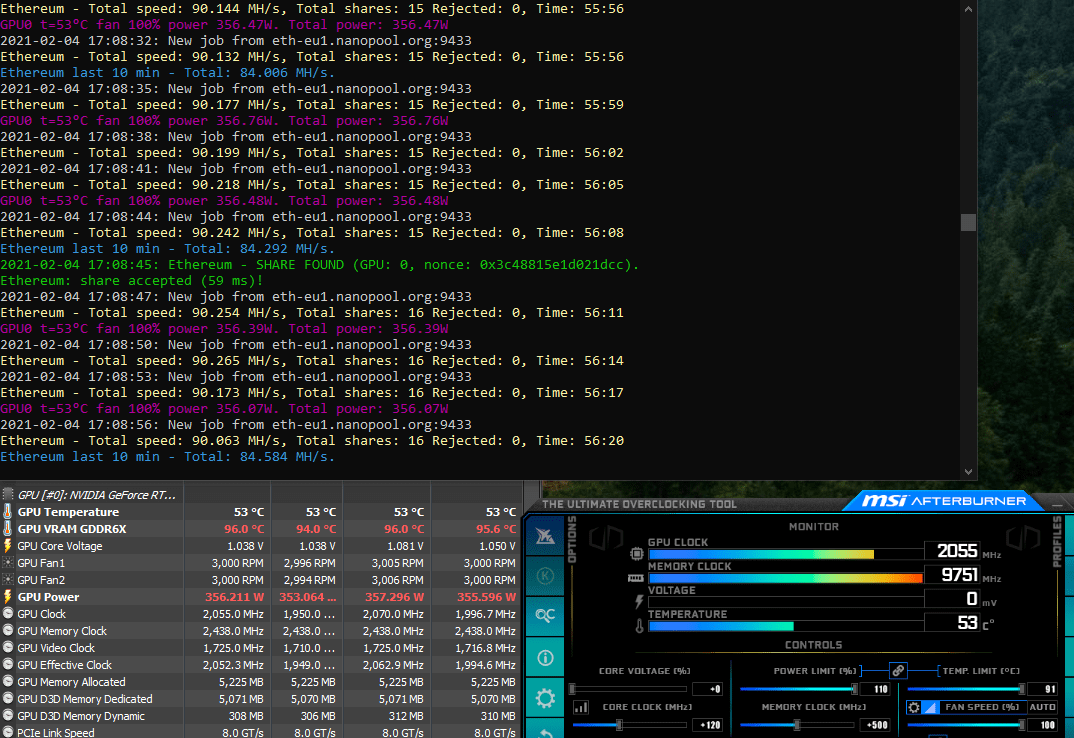Click the GPU Memory Allocated gauge icon

(8, 682)
